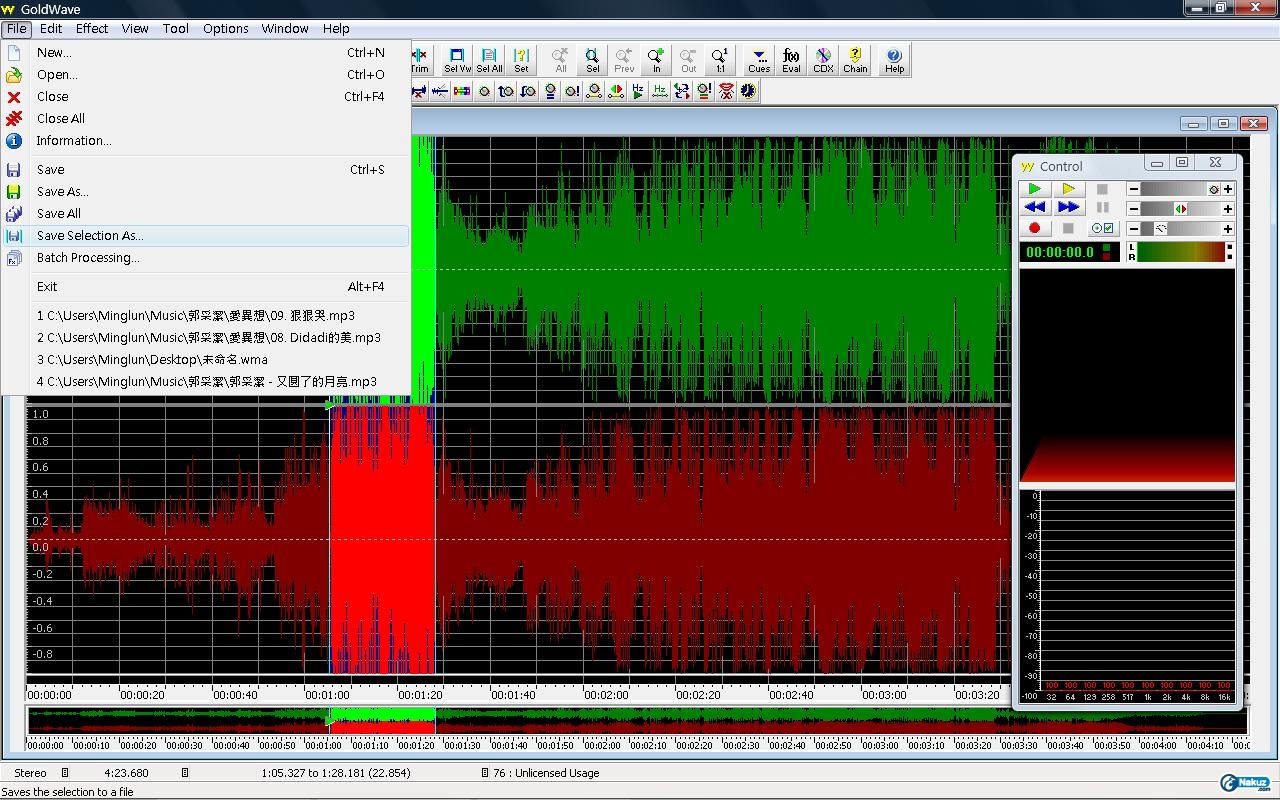This screenshot has width=1280, height=800.
Task: Start recording with the red Record button
Action: tap(1034, 229)
